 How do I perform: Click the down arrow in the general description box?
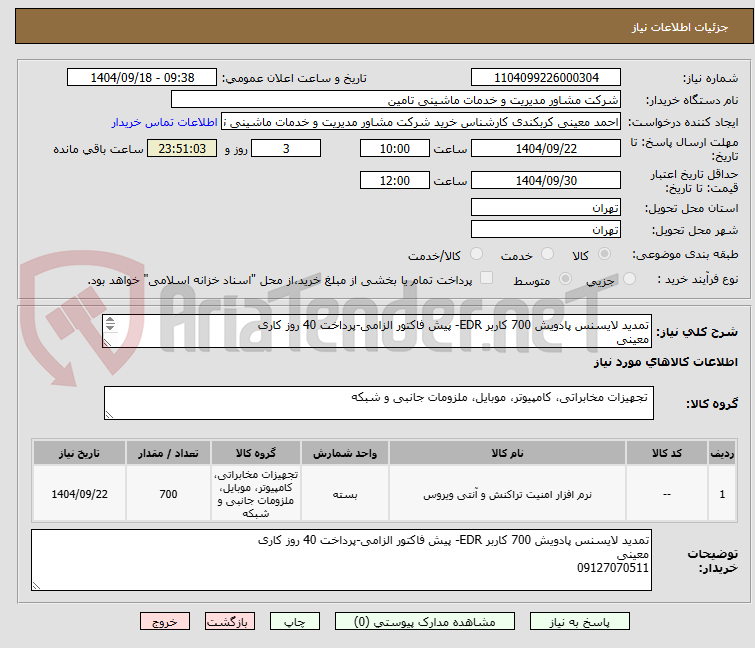click(x=109, y=330)
